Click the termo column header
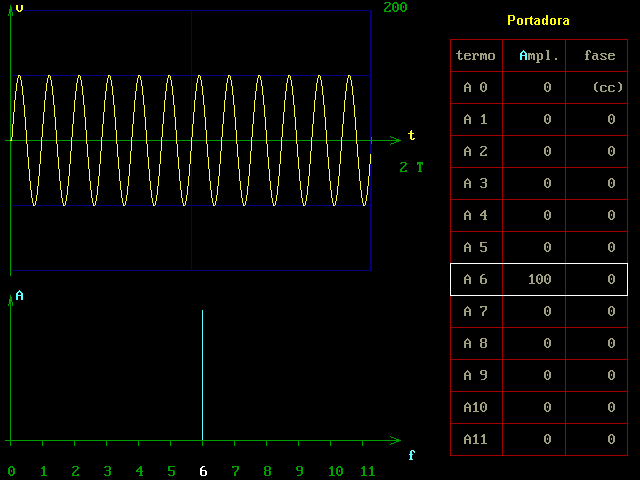The width and height of the screenshot is (640, 480). pyautogui.click(x=476, y=56)
